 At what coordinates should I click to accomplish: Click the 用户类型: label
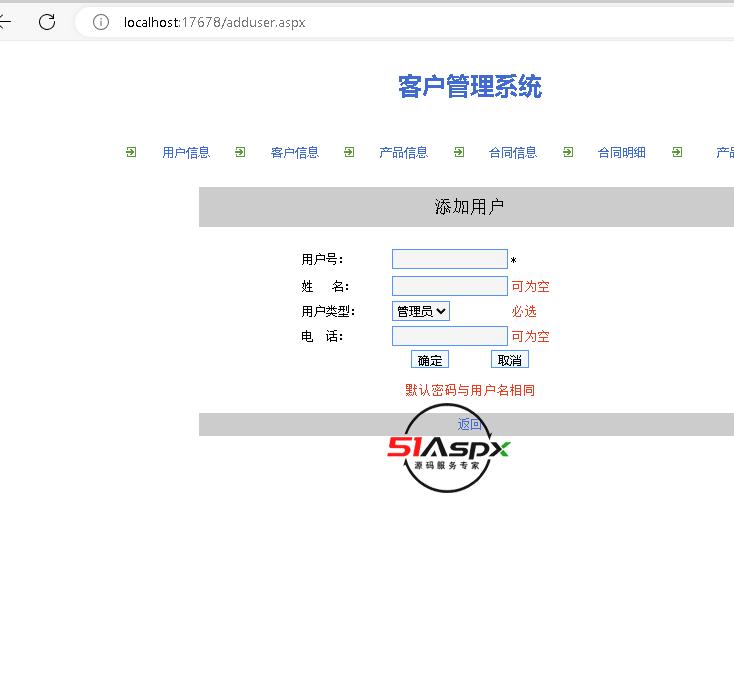328,311
